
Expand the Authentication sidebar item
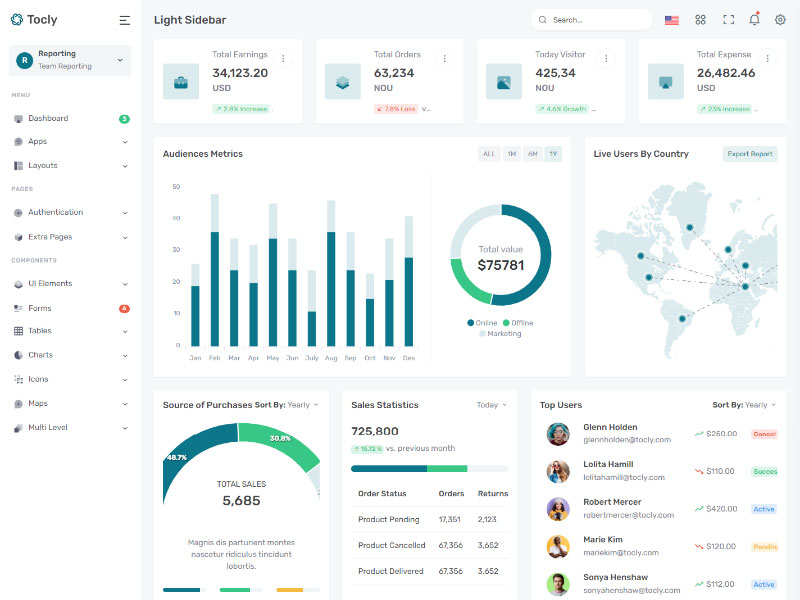click(x=56, y=212)
